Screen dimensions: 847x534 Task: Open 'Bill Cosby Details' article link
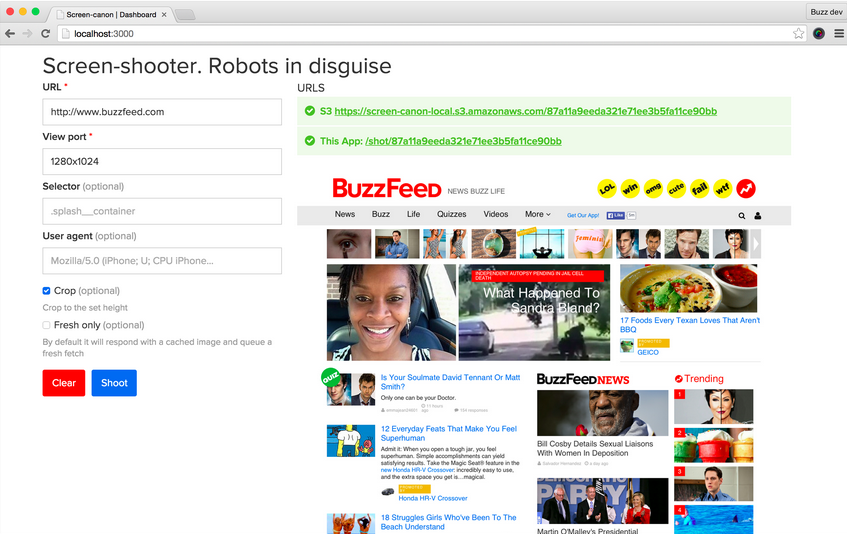point(595,448)
